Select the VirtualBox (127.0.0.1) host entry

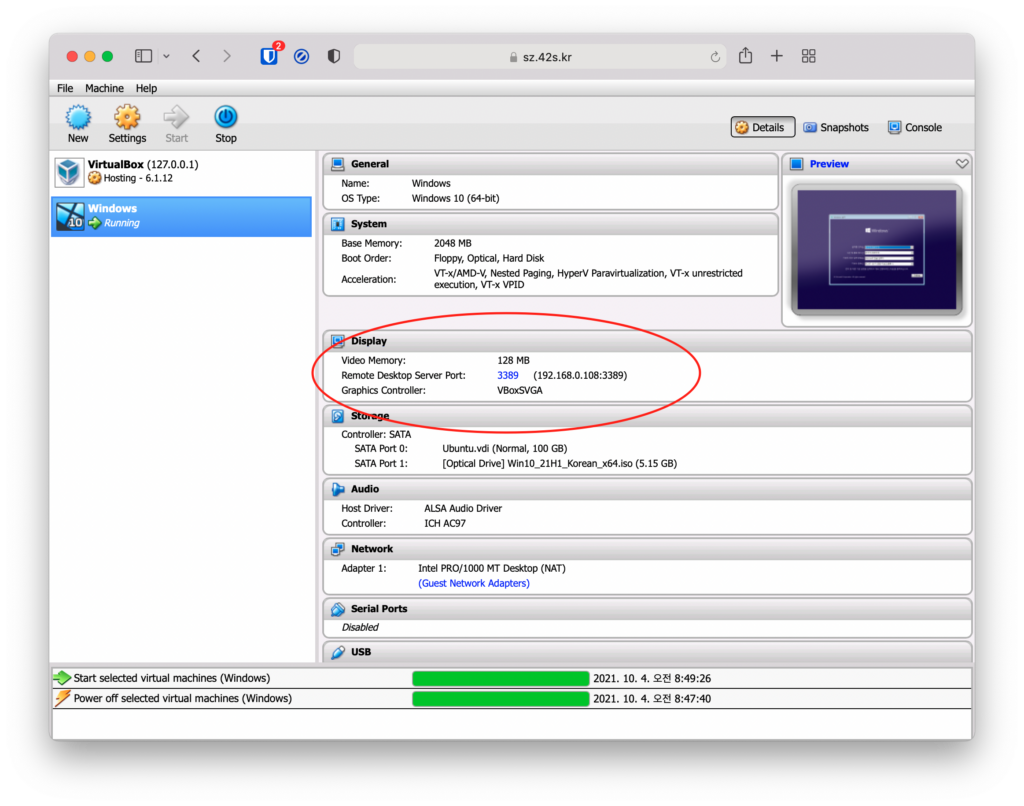click(x=182, y=172)
